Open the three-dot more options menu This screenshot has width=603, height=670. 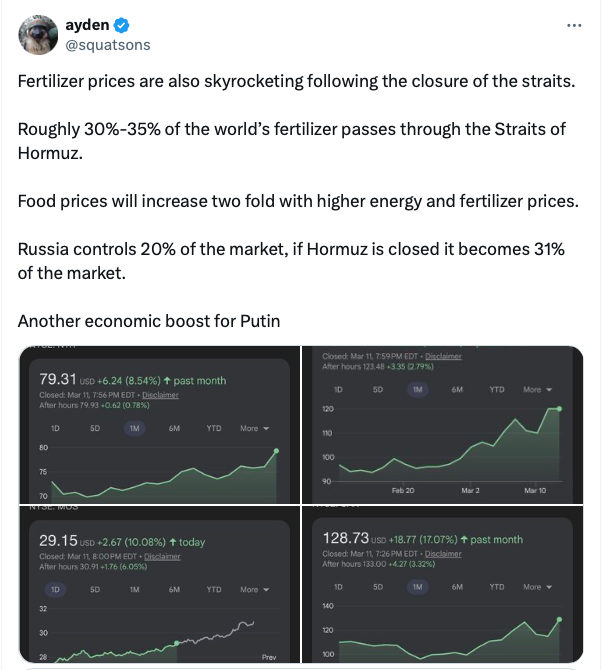574,25
